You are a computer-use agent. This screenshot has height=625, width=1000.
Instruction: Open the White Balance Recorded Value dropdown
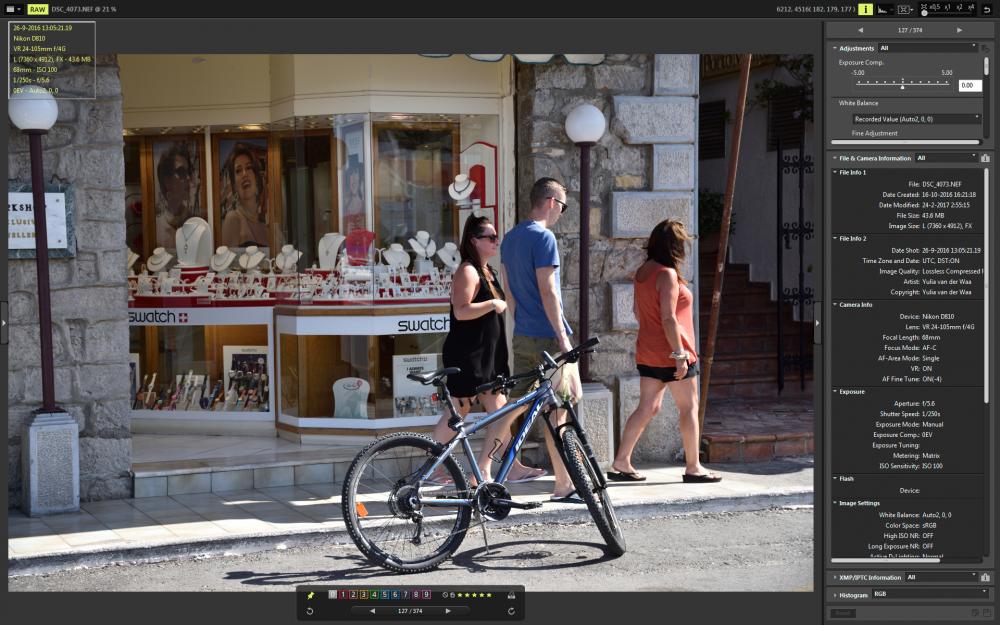pyautogui.click(x=916, y=119)
